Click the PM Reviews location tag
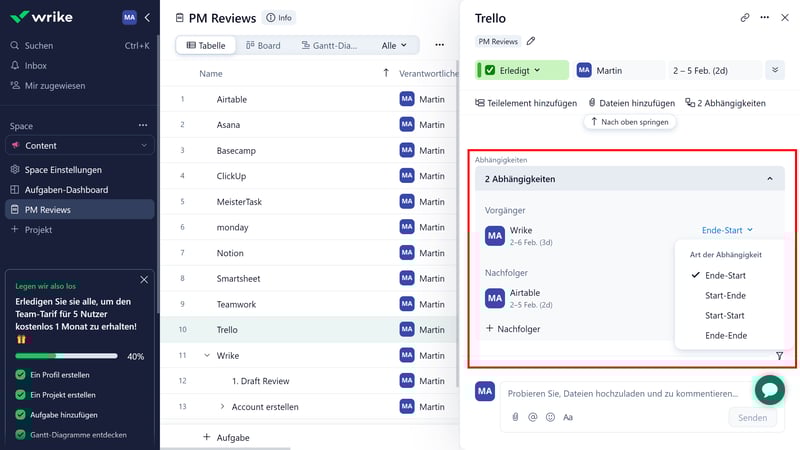800x450 pixels. coord(498,41)
